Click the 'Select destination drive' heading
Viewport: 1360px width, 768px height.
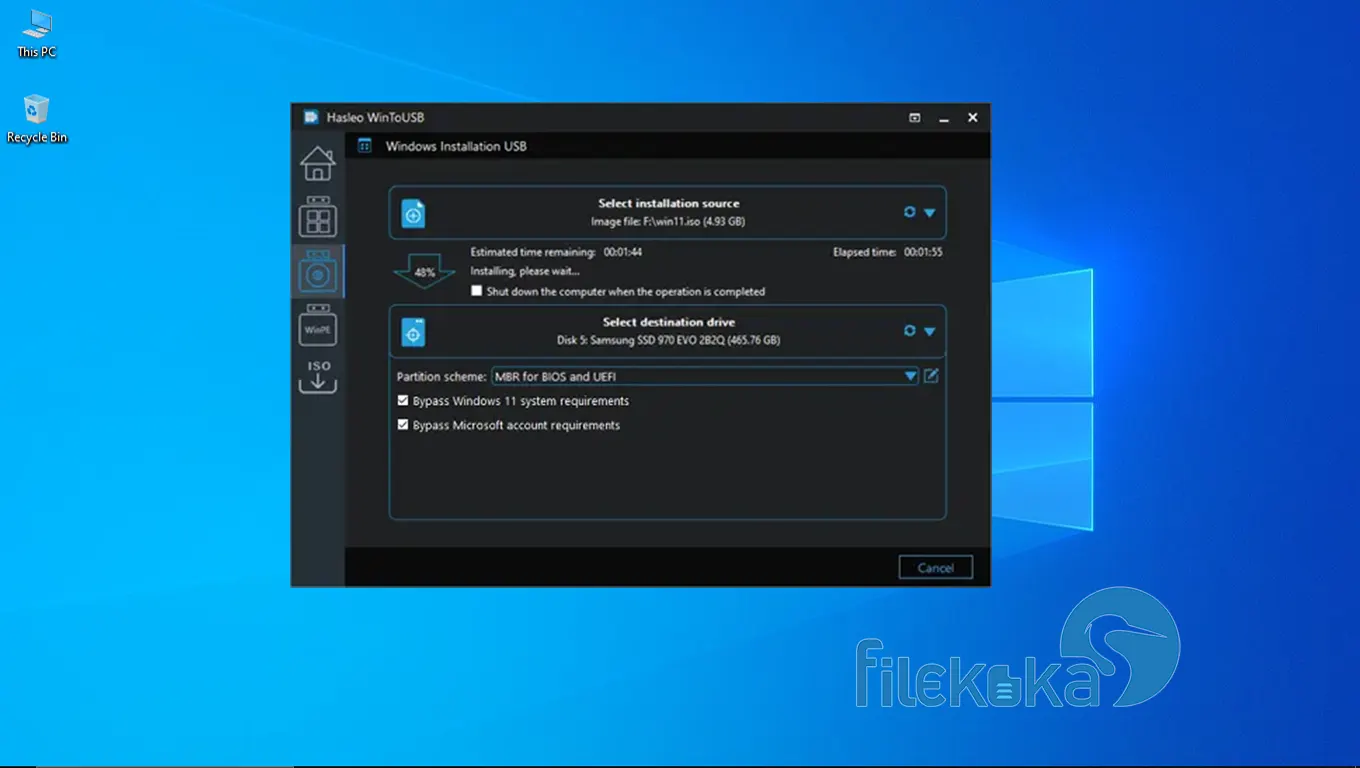669,322
